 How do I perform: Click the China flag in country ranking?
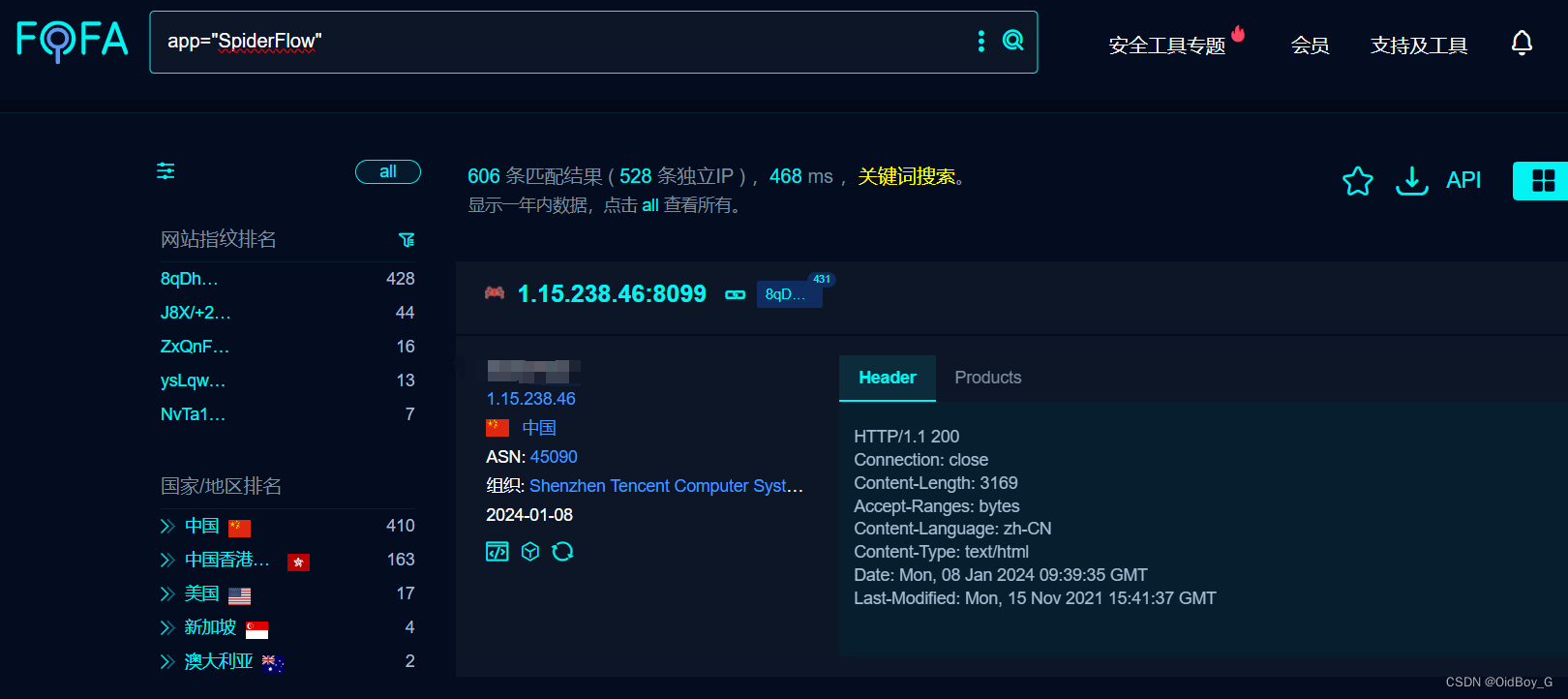239,528
